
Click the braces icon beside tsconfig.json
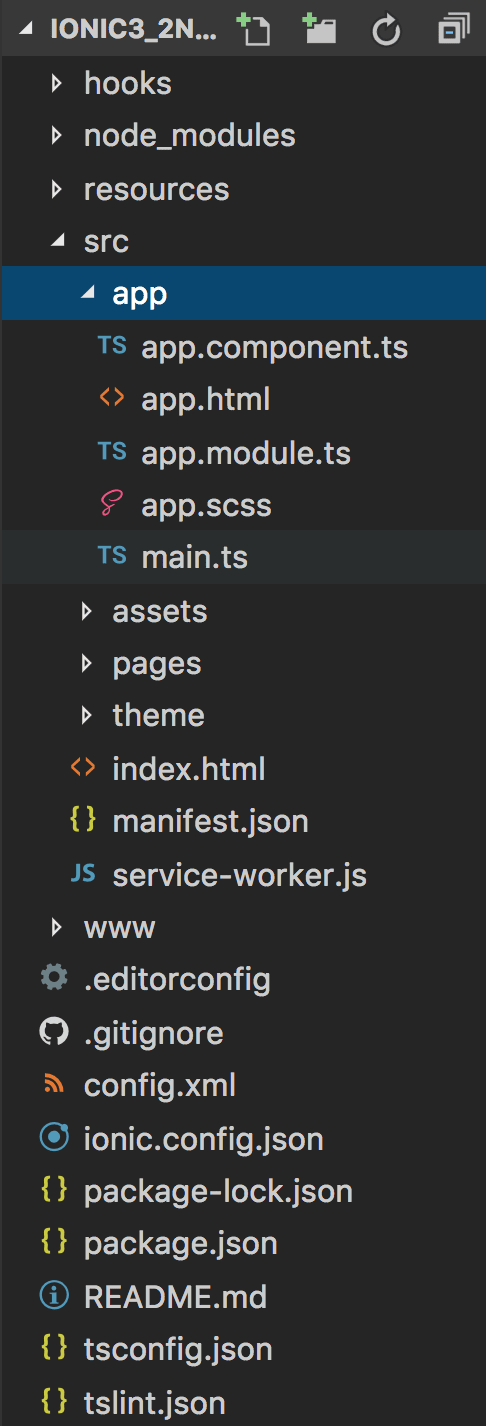54,1348
